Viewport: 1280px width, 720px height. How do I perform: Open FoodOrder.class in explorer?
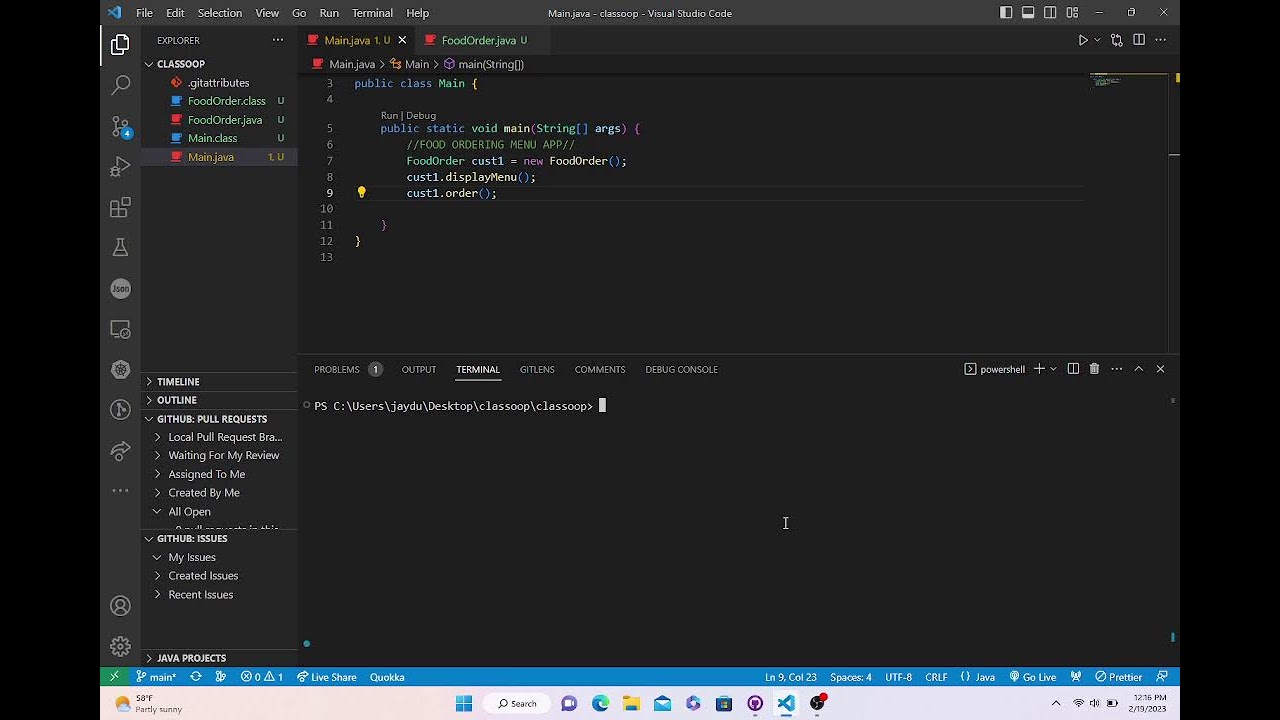point(227,101)
